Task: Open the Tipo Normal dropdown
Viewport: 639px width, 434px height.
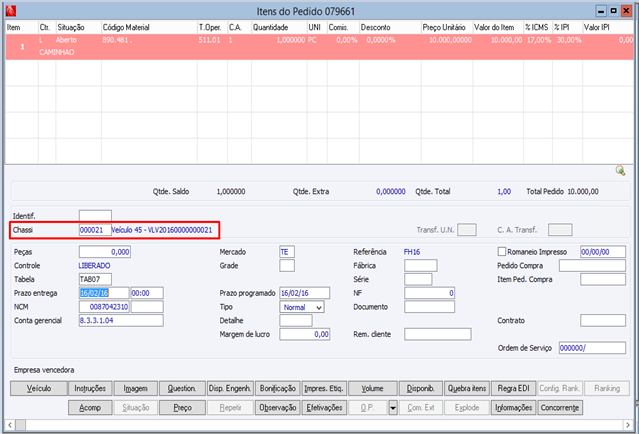Action: click(302, 307)
